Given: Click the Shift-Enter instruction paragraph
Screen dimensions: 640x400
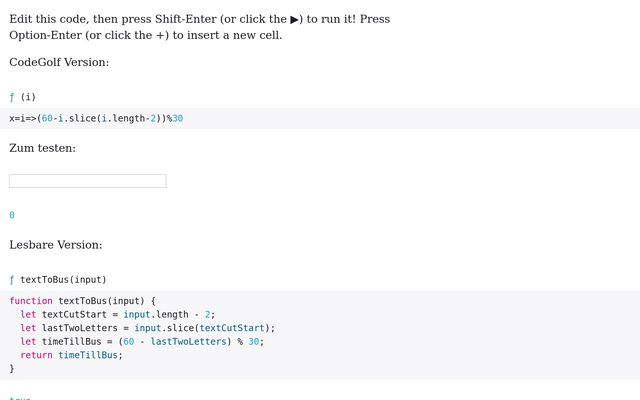Looking at the screenshot, I should click(x=200, y=27).
